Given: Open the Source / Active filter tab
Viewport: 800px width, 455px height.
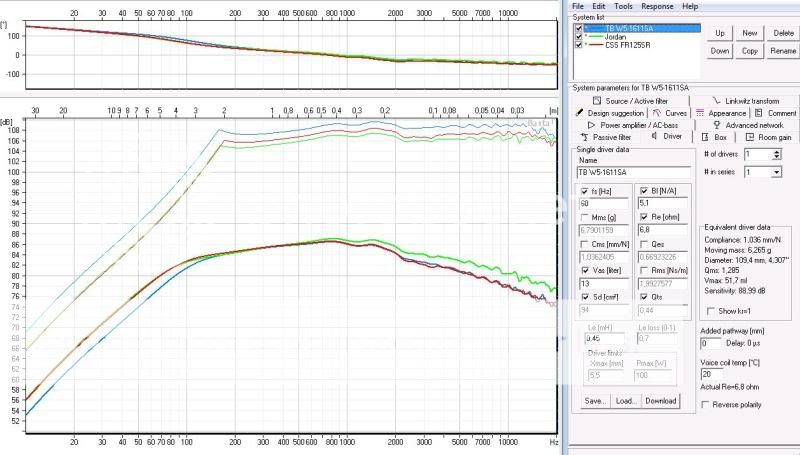Looking at the screenshot, I should point(634,101).
